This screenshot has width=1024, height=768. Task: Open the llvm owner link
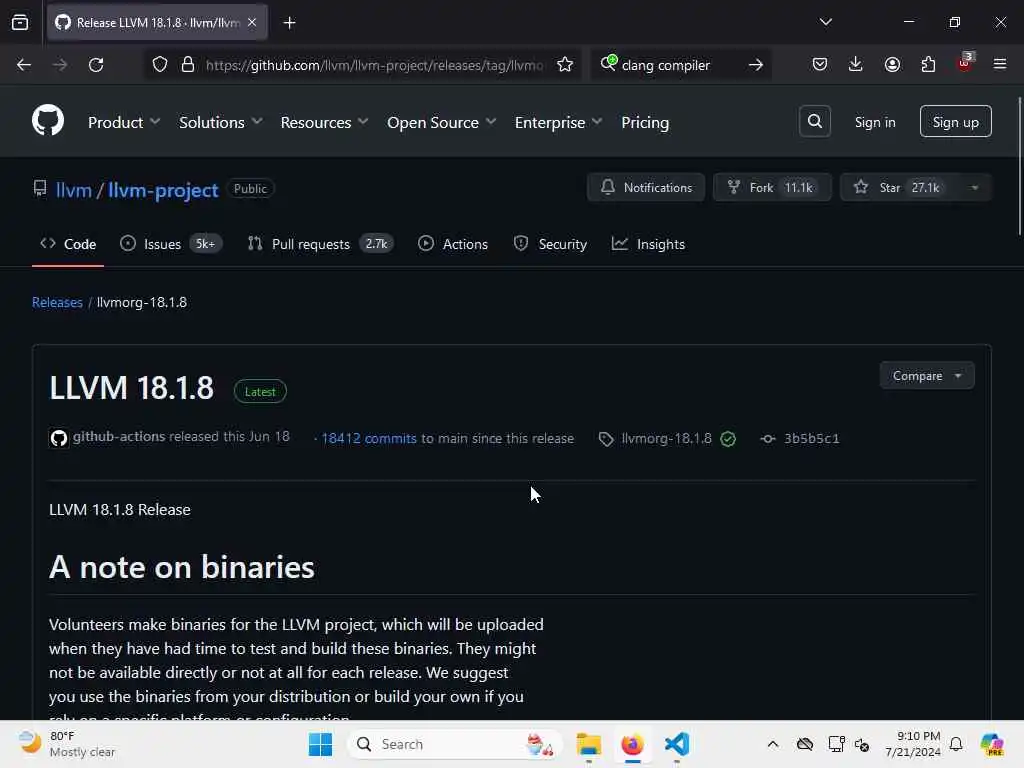click(74, 190)
